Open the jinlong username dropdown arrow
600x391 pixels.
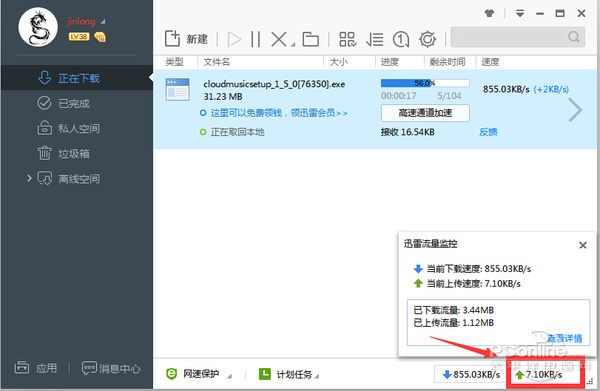tap(103, 22)
